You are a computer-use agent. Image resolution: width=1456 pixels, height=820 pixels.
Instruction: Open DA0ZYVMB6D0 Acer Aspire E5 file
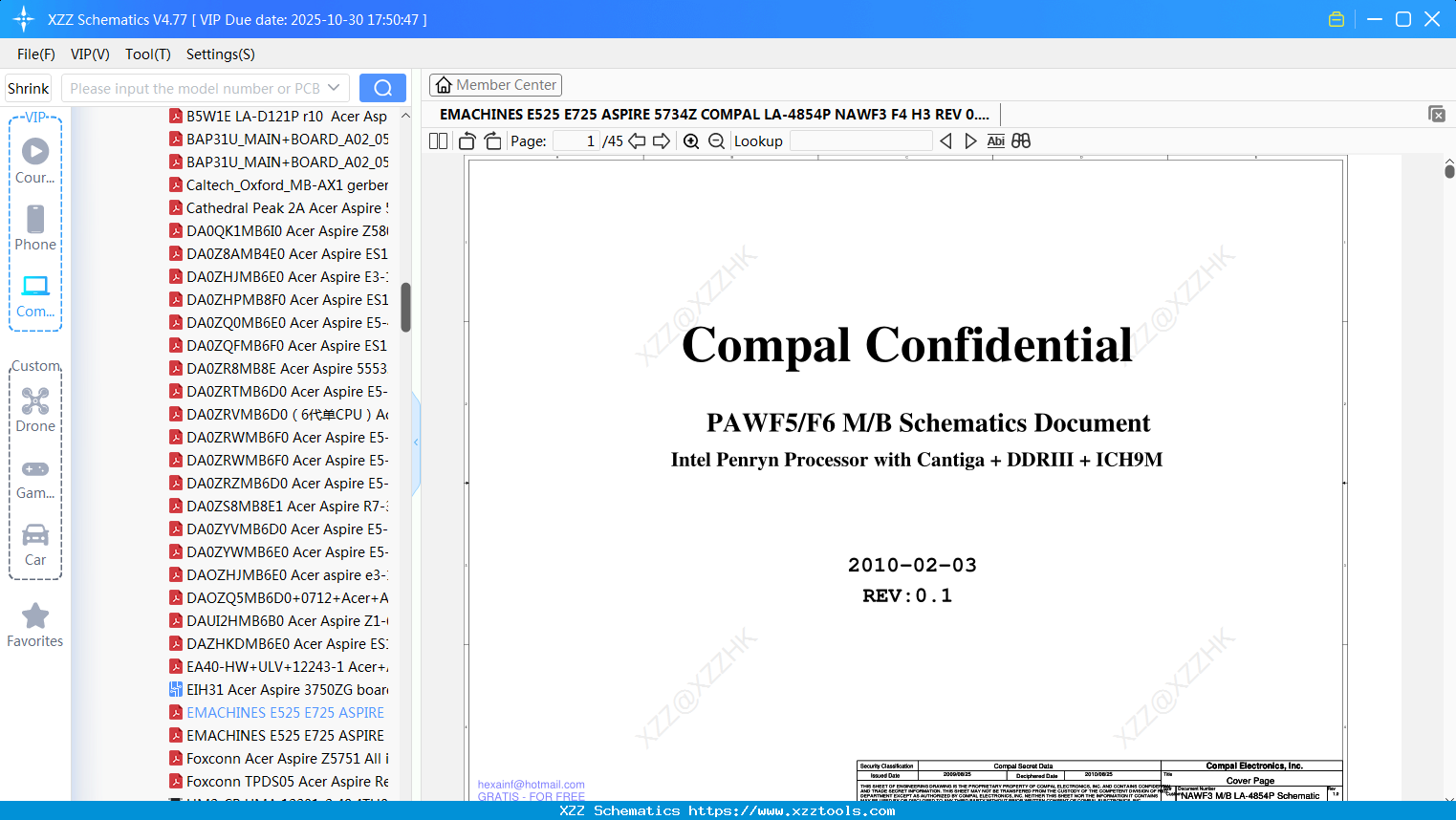click(x=278, y=529)
